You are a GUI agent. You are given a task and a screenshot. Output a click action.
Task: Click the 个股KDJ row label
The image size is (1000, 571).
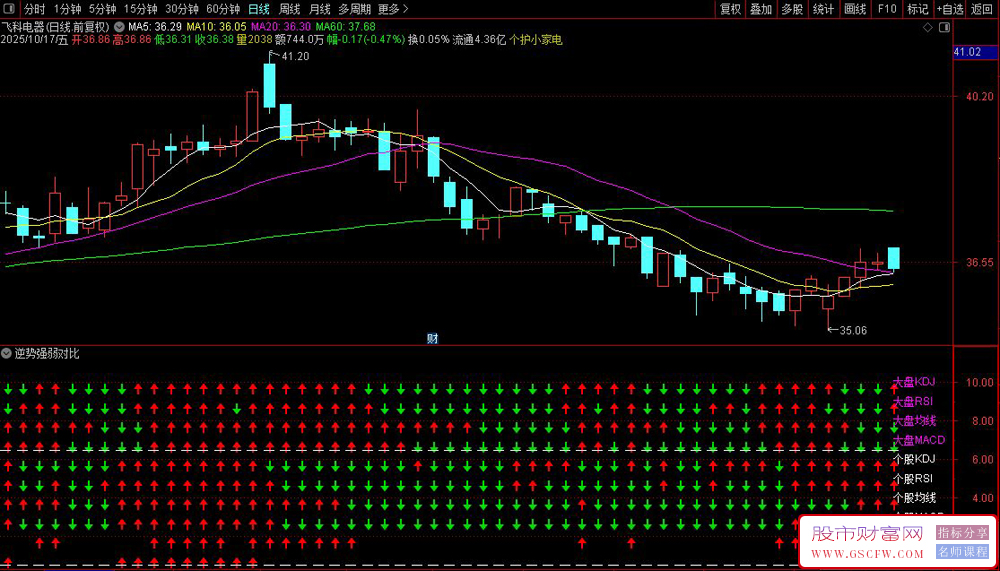point(913,459)
